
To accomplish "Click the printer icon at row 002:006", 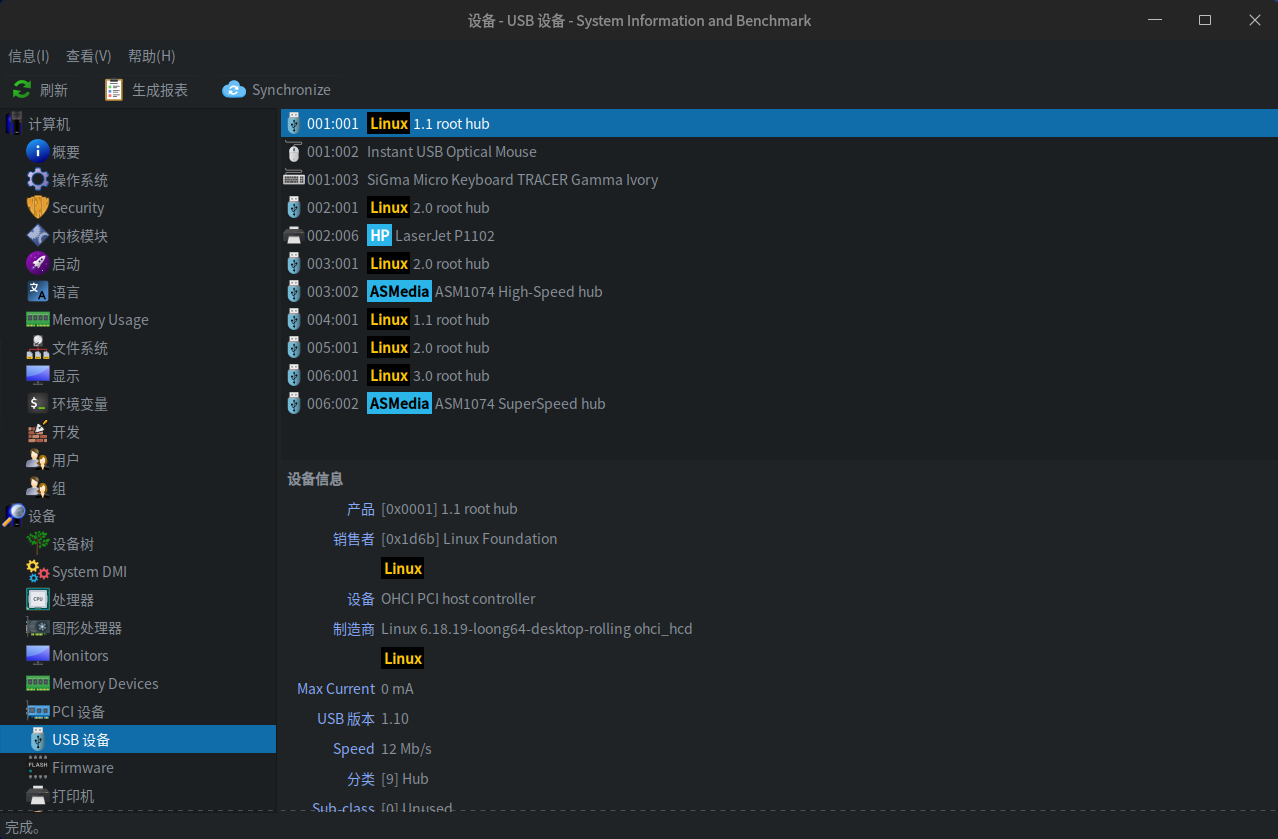I will [294, 236].
